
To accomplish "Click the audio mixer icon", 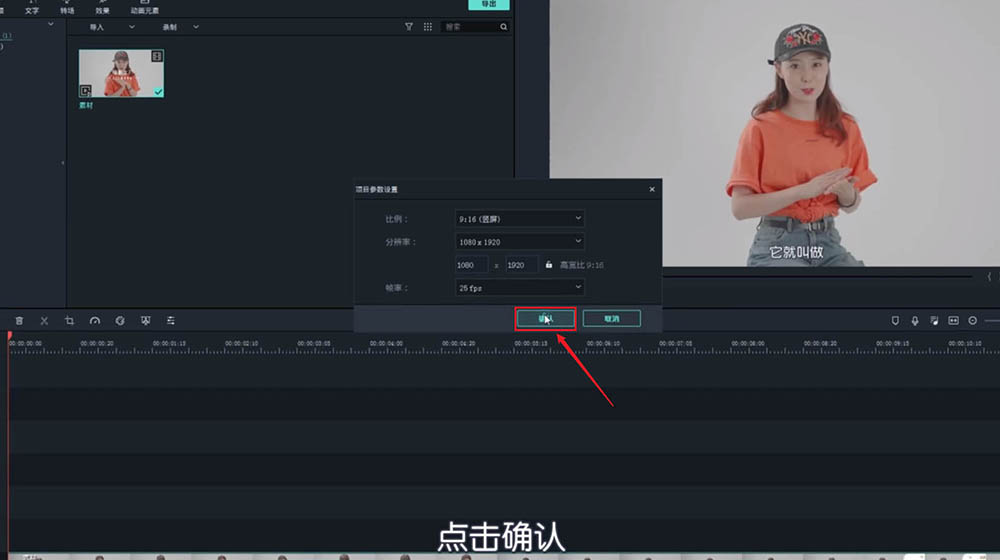I will (x=934, y=321).
